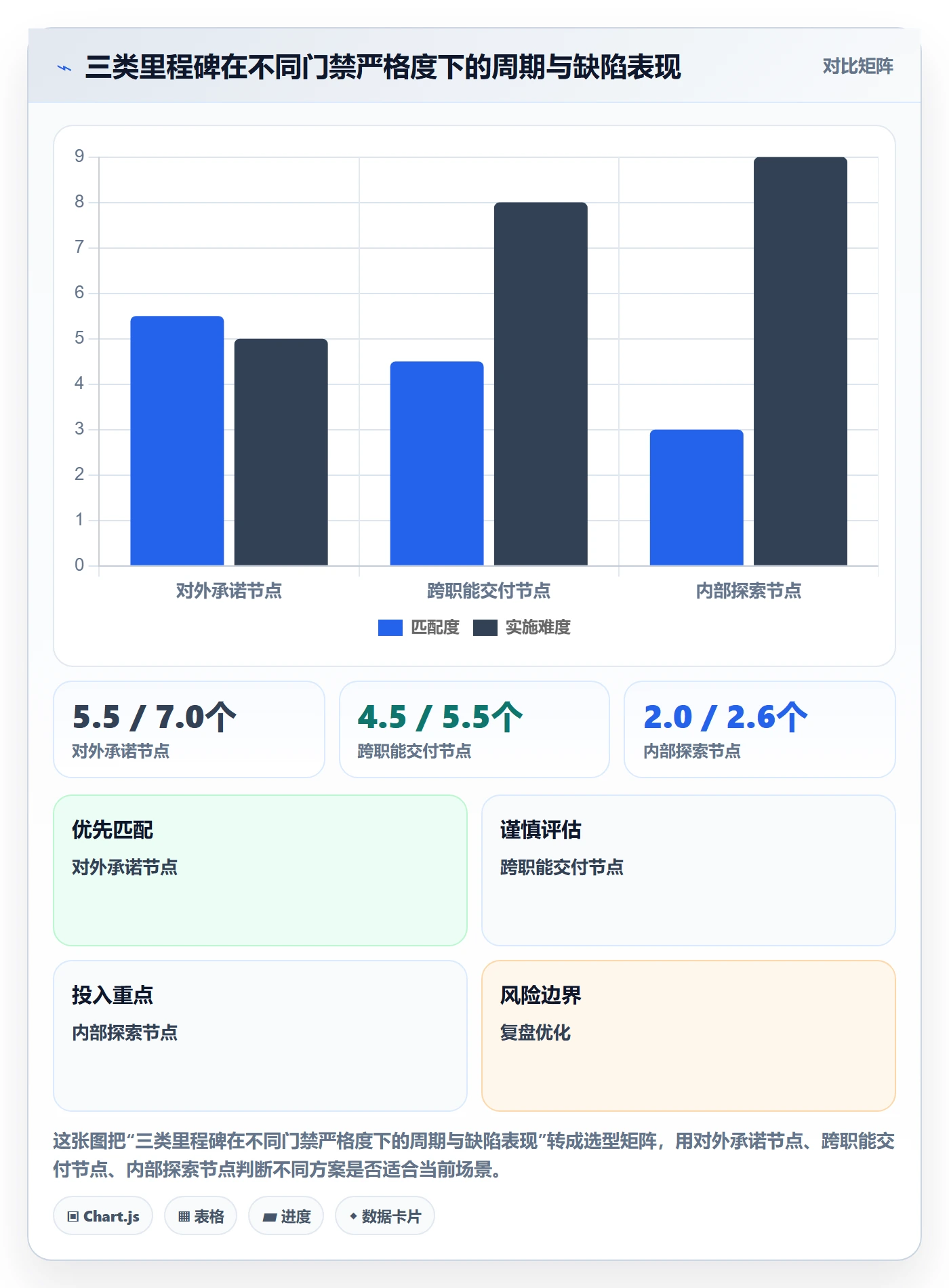Select the blue 匹配度 bar for 内部探索节点
Screen dimensions: 949x1288
tap(696, 498)
